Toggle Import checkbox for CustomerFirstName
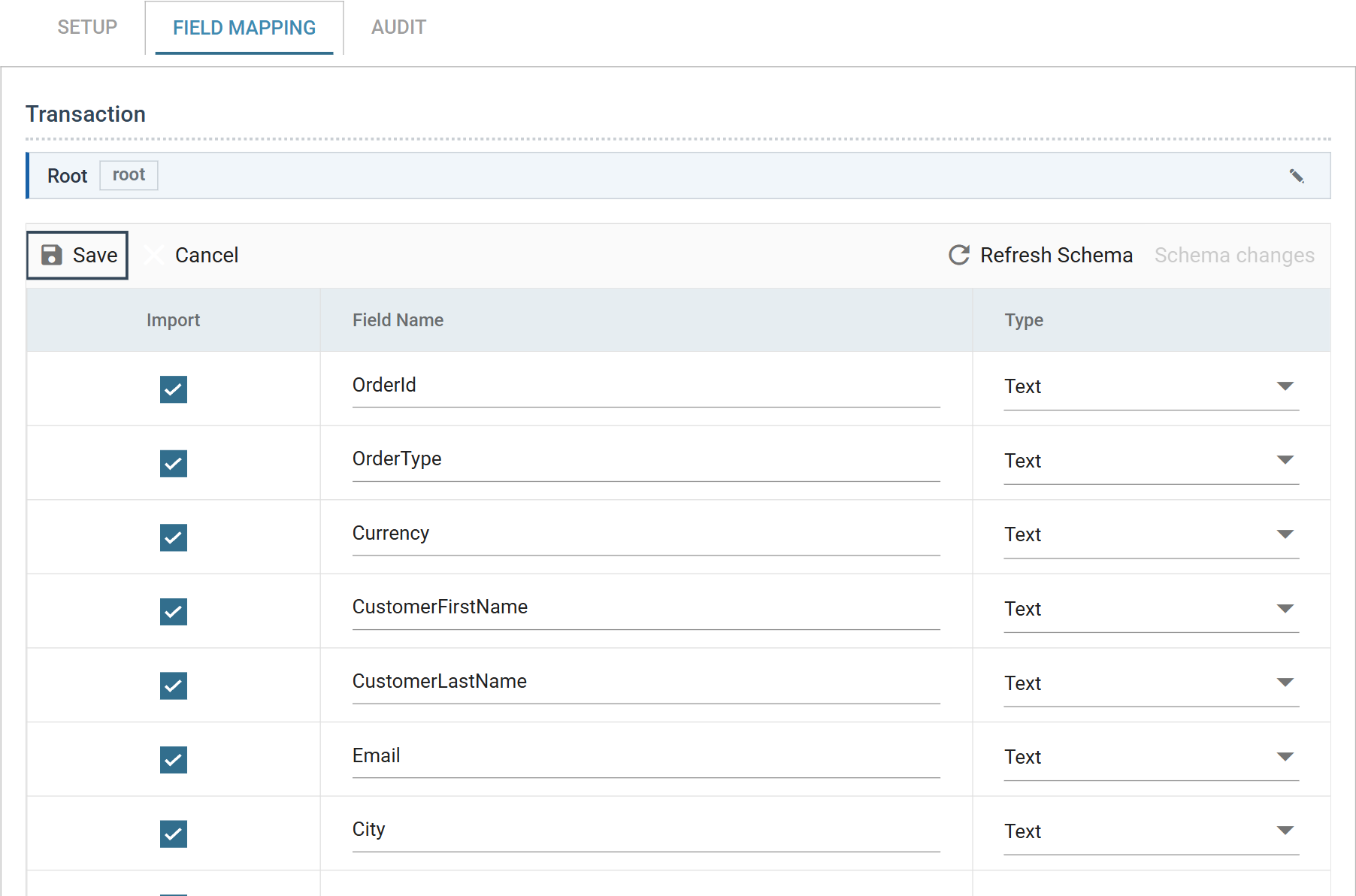Image resolution: width=1356 pixels, height=896 pixels. click(x=174, y=612)
